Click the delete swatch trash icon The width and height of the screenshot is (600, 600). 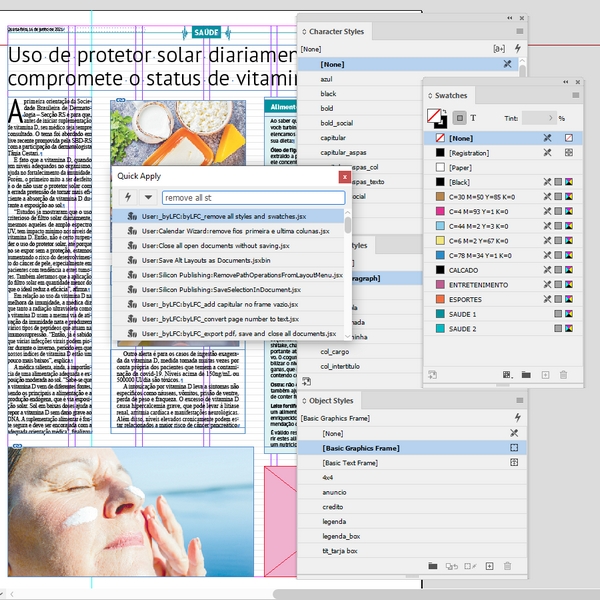(563, 375)
